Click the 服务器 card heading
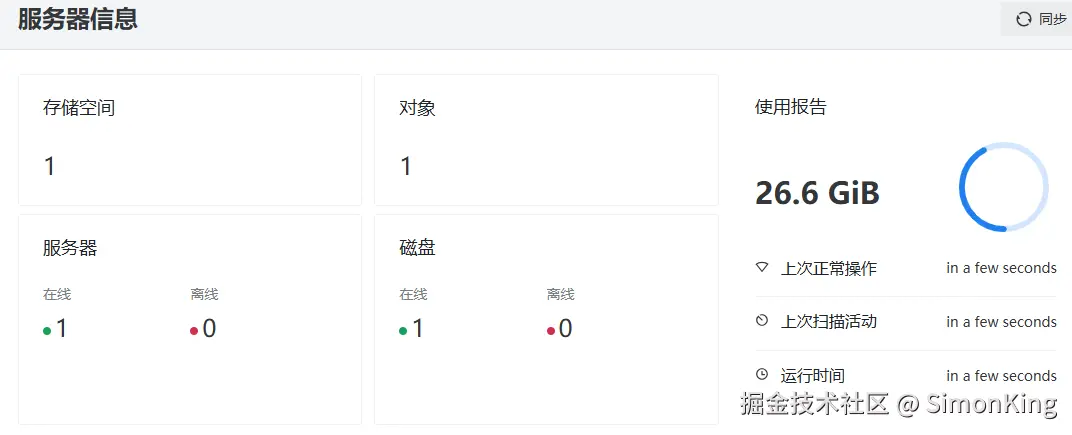This screenshot has height=435, width=1072. point(70,248)
